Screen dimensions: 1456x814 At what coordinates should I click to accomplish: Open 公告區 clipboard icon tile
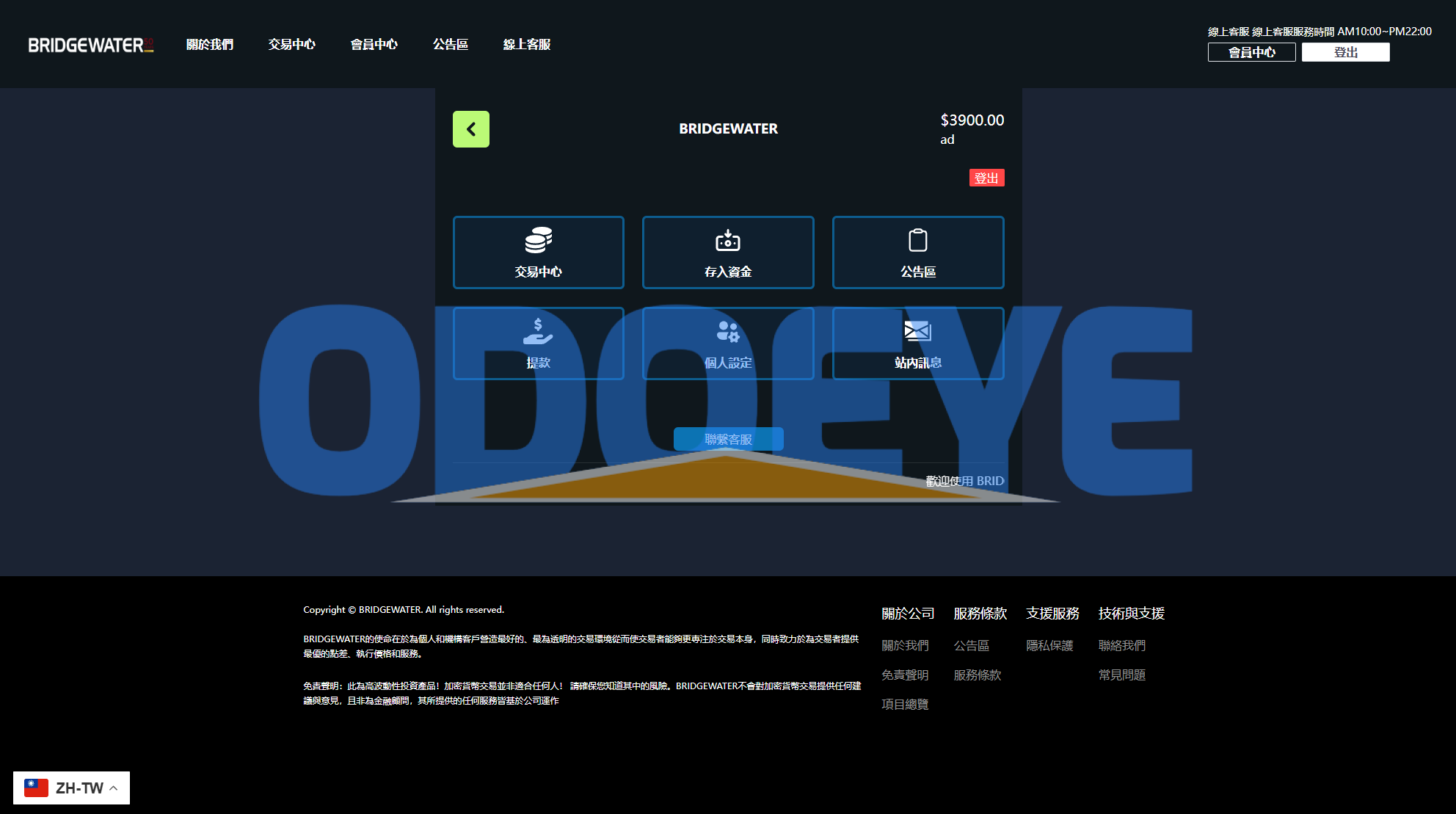(x=917, y=252)
